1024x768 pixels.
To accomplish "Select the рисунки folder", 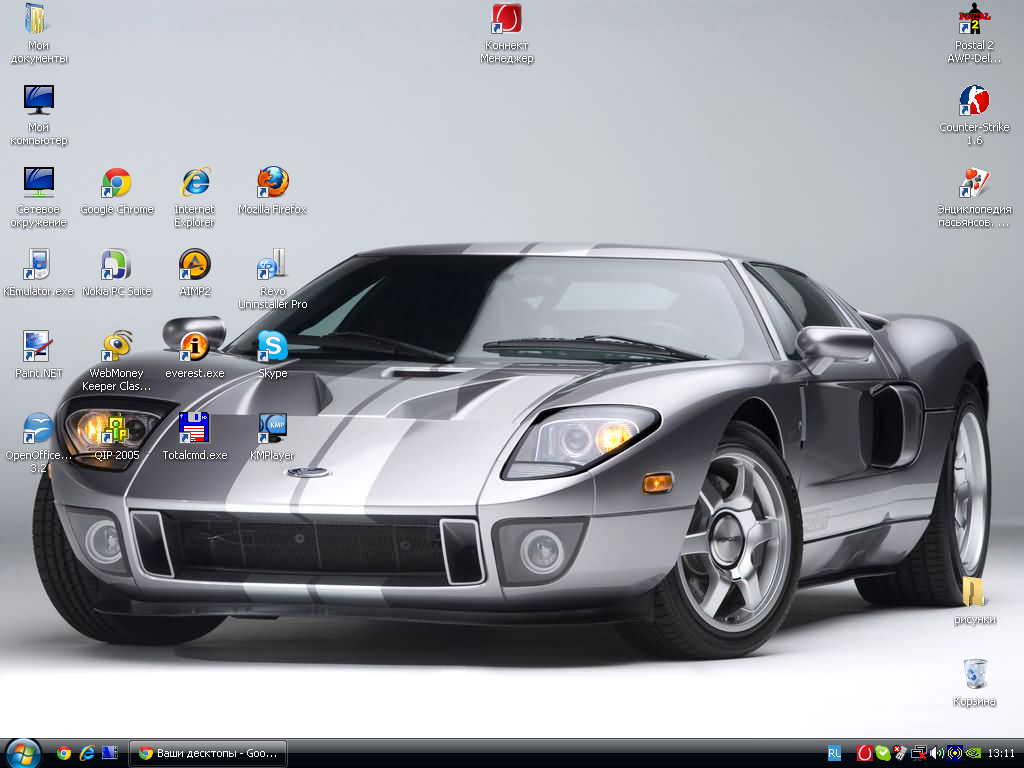I will [974, 593].
